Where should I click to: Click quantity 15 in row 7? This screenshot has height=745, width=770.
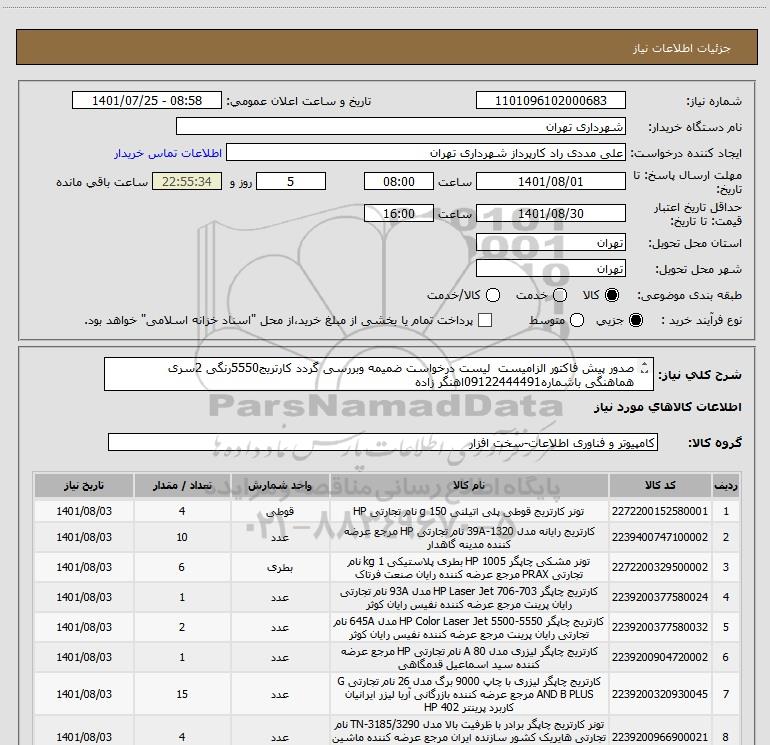point(182,694)
